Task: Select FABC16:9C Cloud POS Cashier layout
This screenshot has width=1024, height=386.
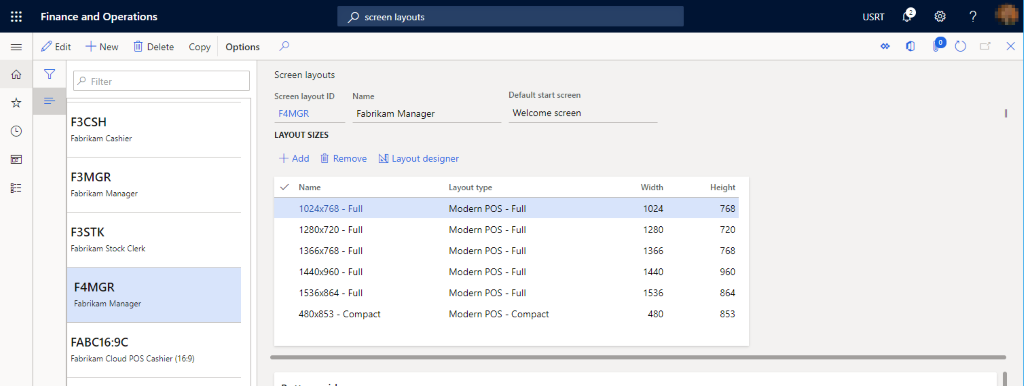Action: click(153, 349)
